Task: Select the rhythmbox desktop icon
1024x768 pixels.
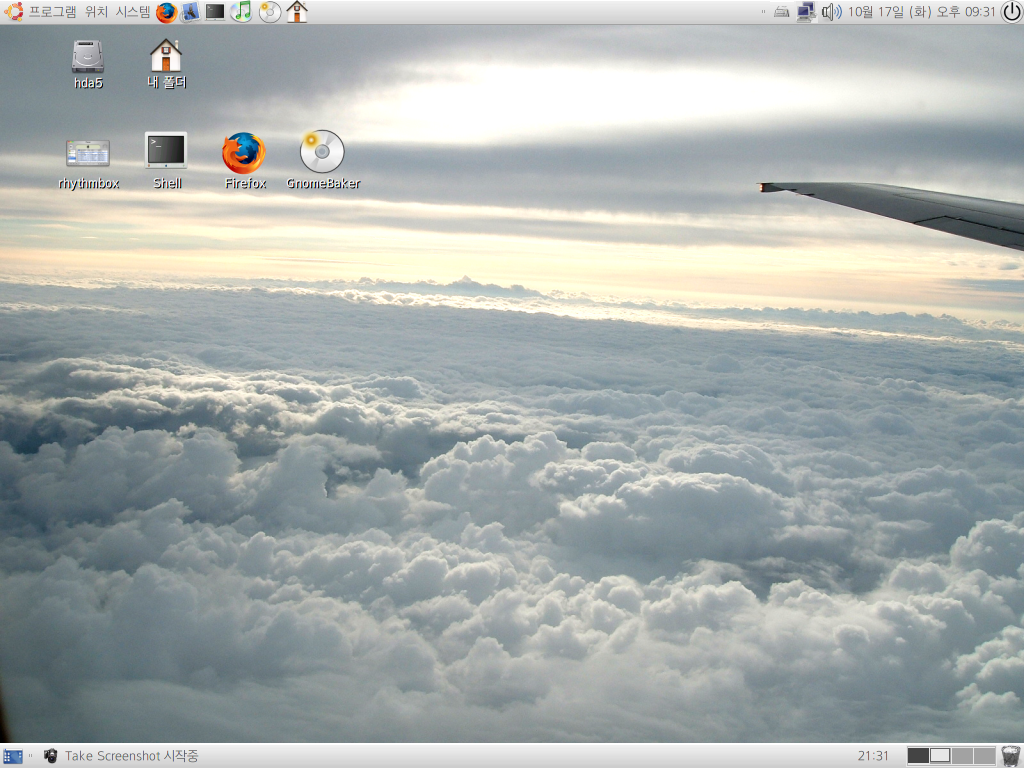Action: tap(88, 153)
